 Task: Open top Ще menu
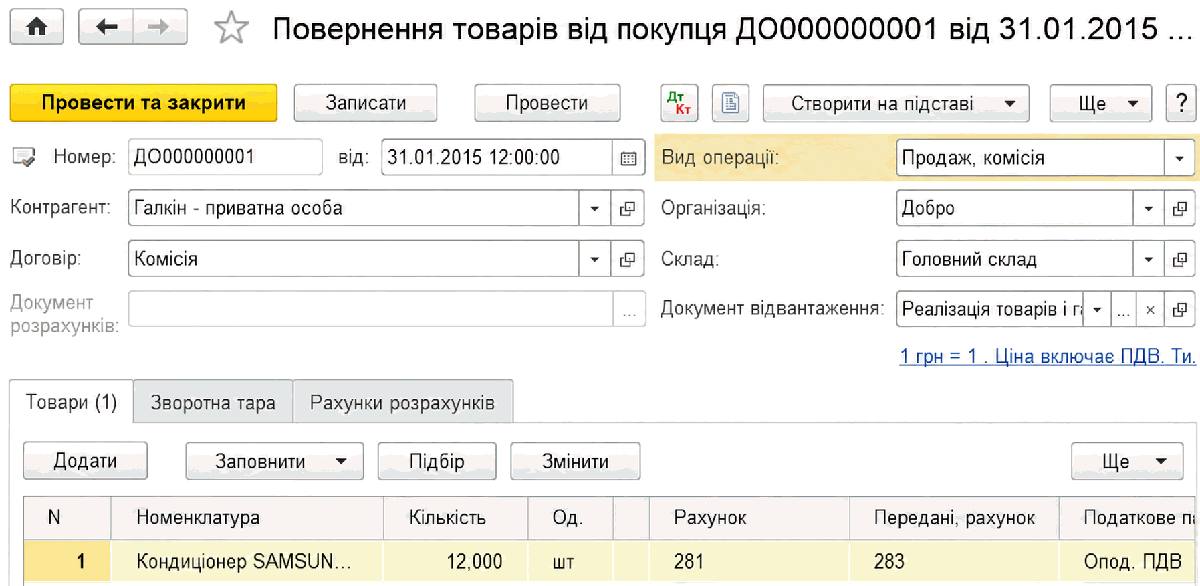[1102, 103]
